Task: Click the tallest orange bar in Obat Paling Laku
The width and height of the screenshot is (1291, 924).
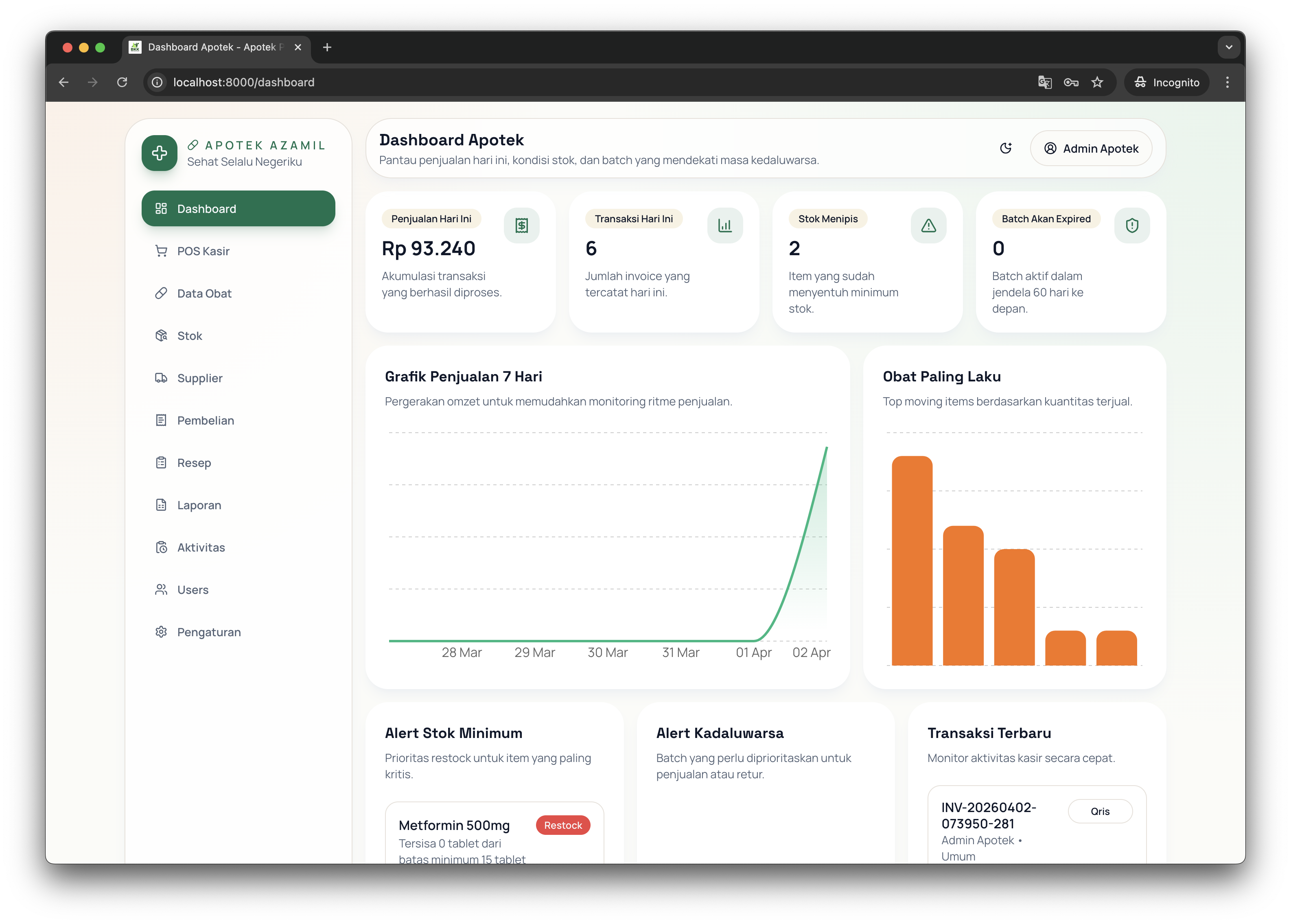Action: click(912, 561)
